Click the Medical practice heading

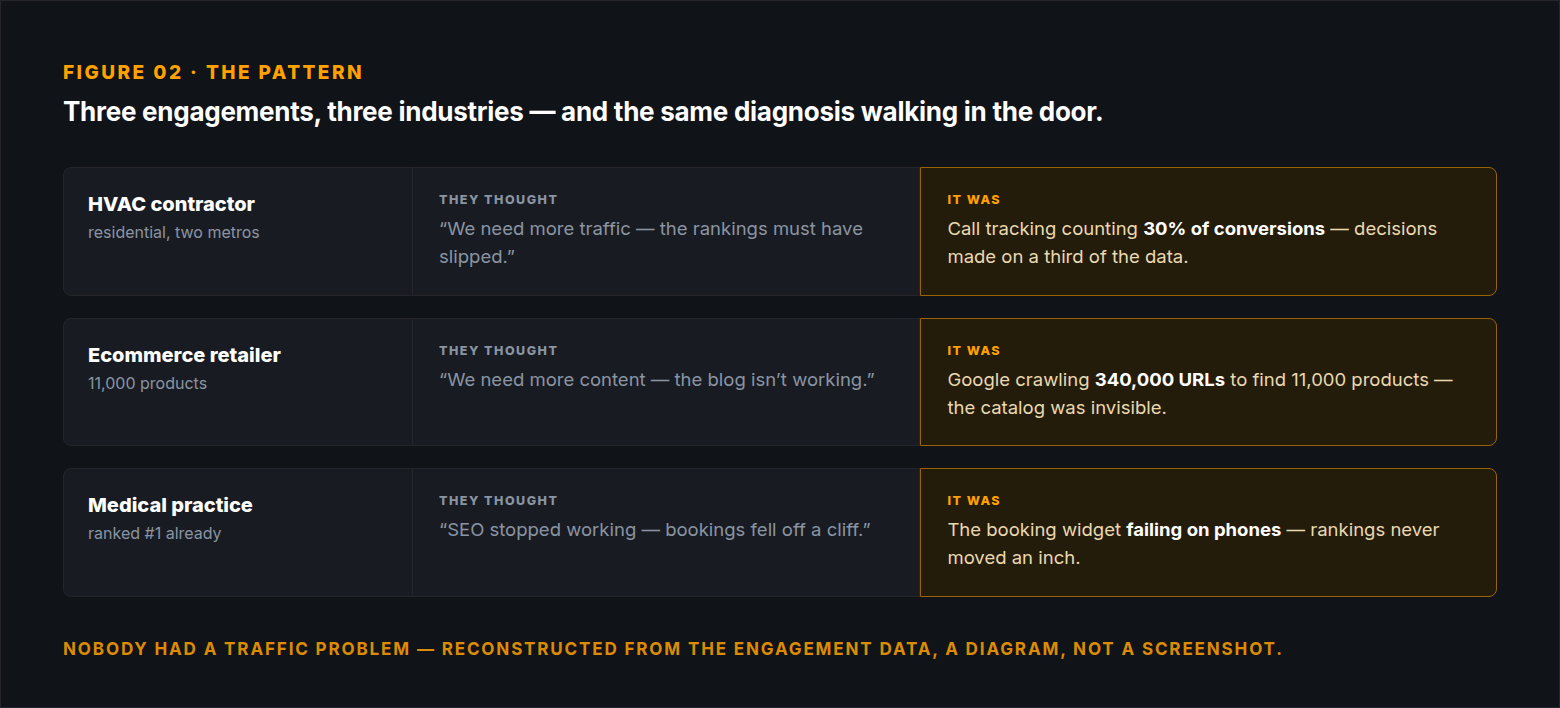[x=170, y=505]
